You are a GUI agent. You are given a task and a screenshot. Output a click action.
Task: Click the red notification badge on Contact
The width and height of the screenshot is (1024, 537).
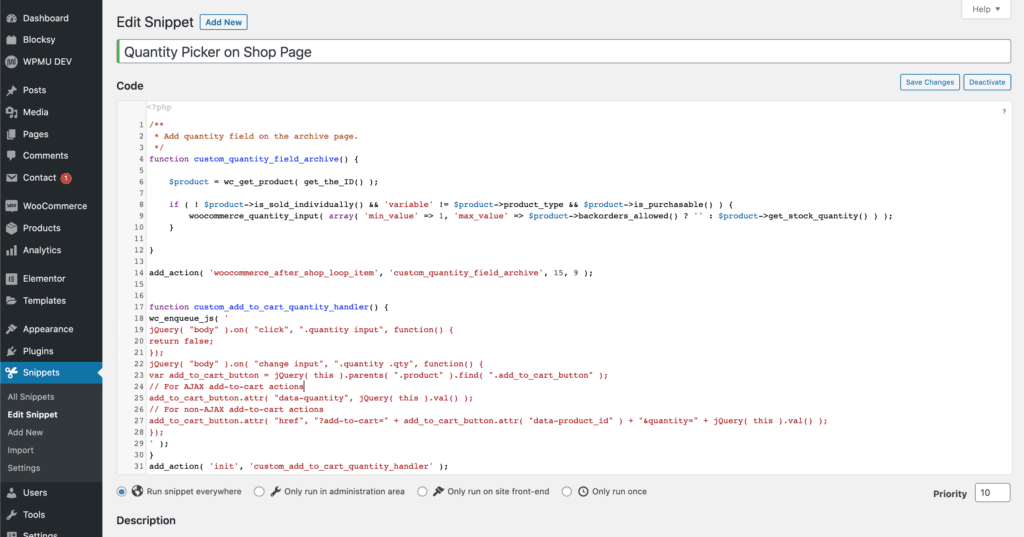point(66,178)
